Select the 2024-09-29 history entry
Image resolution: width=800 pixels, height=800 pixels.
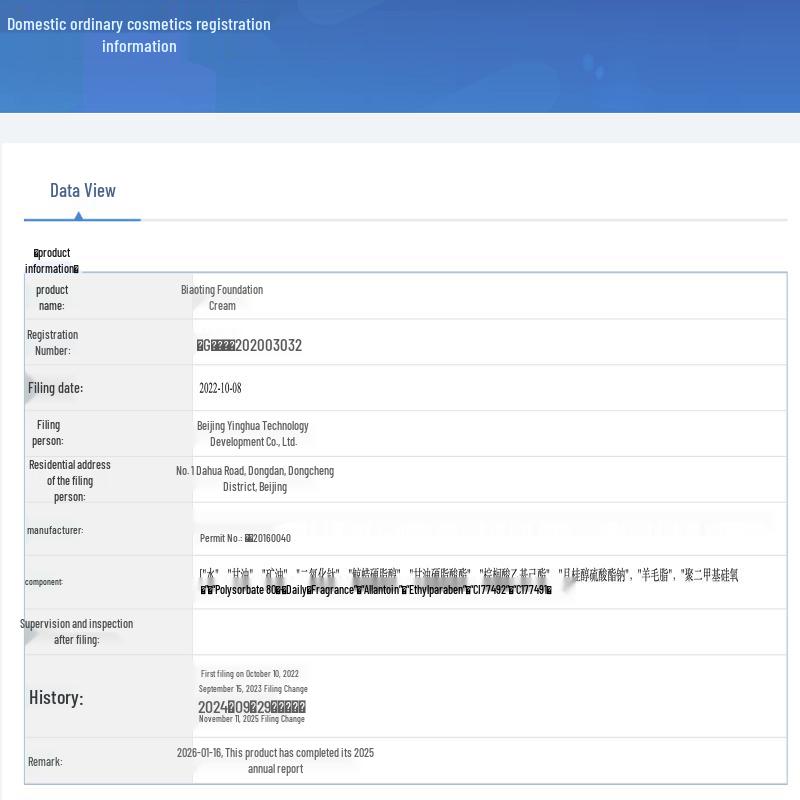[x=252, y=707]
